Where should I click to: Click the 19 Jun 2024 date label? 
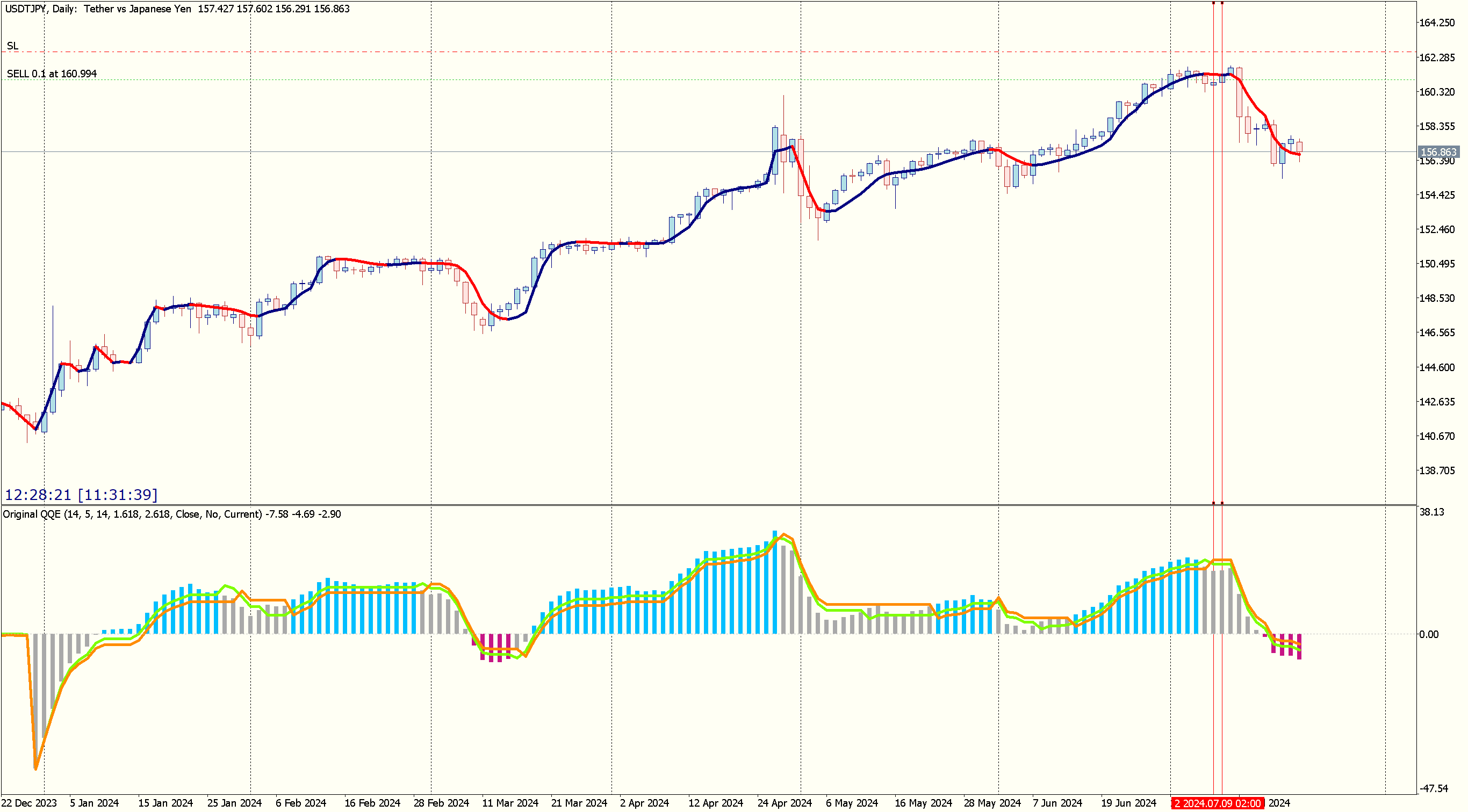[1129, 803]
